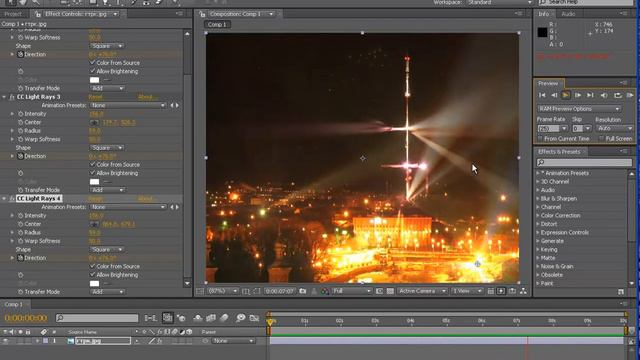640x360 pixels.
Task: Toggle Intensity stopwatch of CC Light Rays 3
Action: [20, 114]
